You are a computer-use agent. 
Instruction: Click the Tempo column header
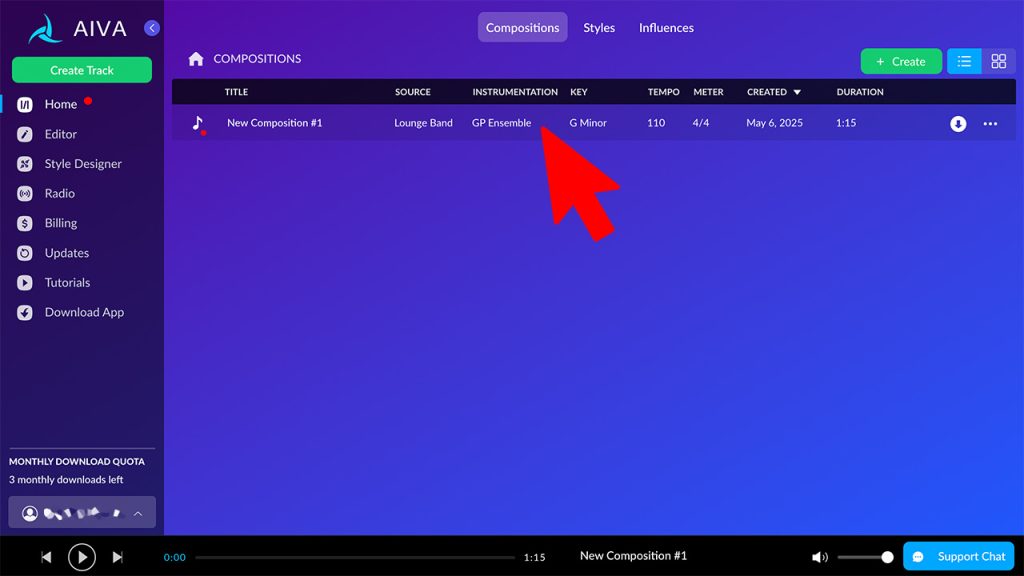pos(664,92)
